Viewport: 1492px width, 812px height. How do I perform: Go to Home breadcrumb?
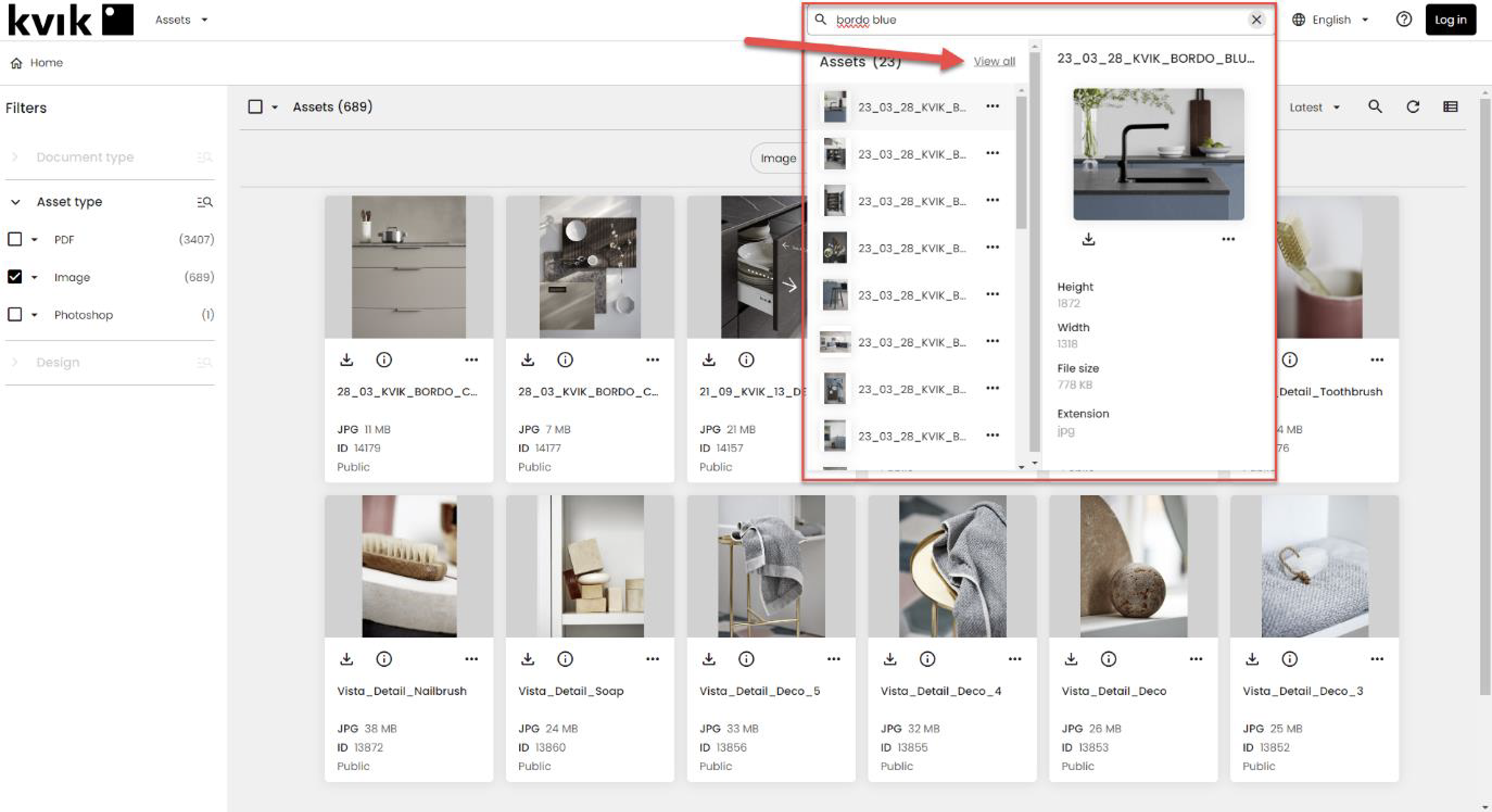(x=46, y=63)
